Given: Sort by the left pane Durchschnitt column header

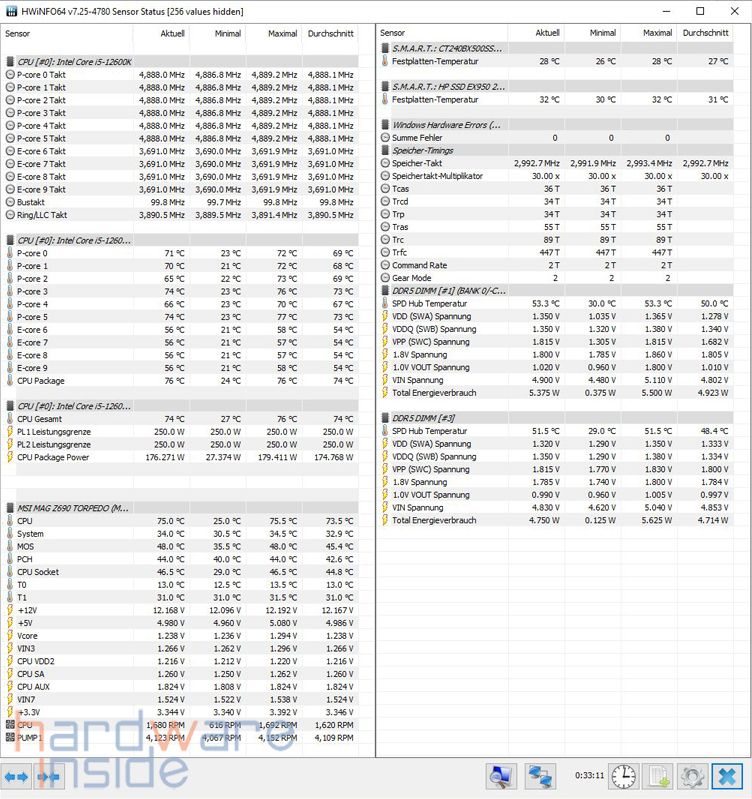Looking at the screenshot, I should coord(331,34).
